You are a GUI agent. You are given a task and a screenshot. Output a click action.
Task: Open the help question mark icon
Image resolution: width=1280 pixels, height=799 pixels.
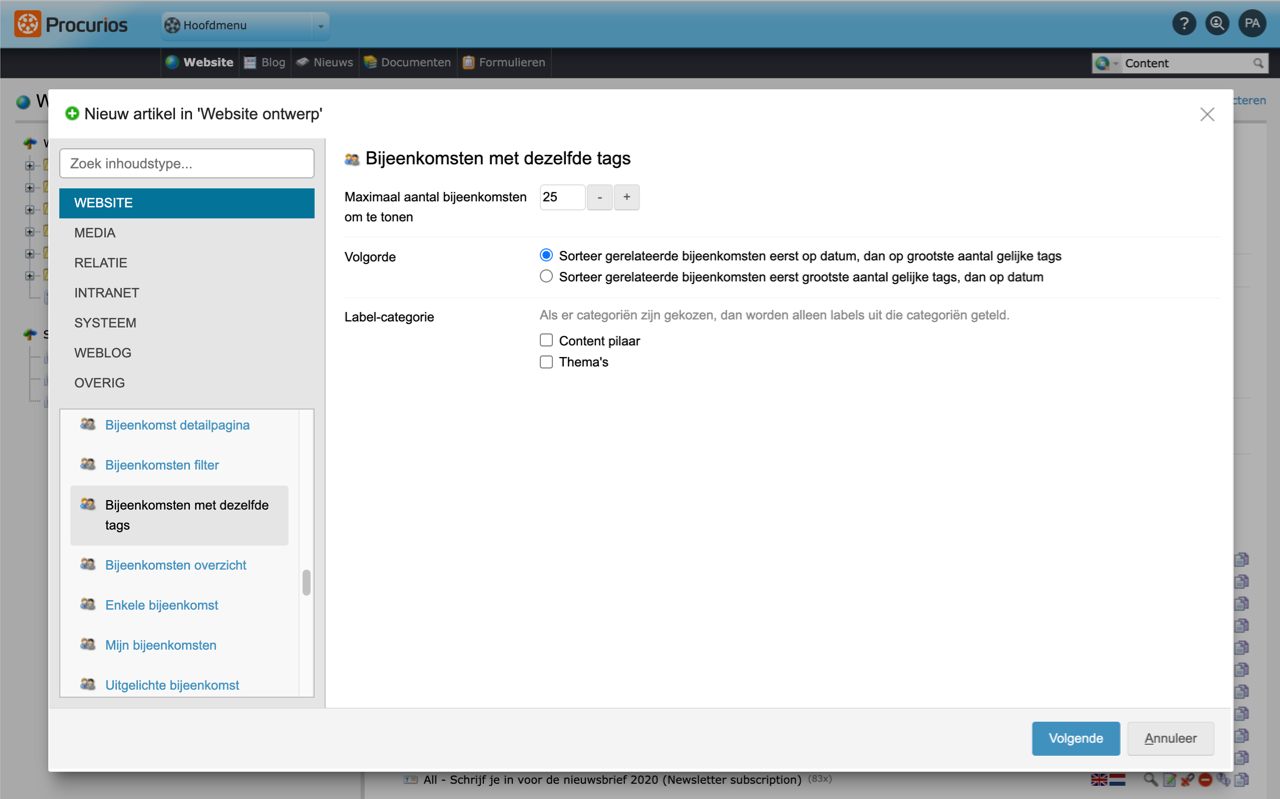coord(1184,24)
